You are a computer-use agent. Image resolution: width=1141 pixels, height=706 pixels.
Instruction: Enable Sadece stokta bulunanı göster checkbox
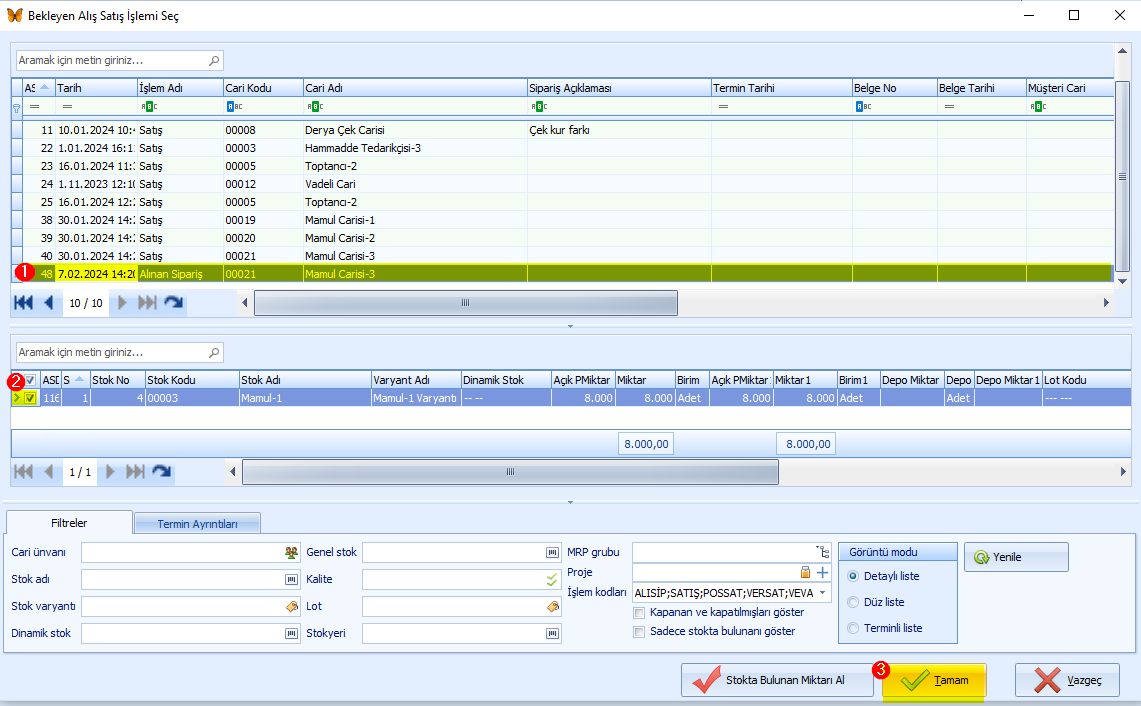pyautogui.click(x=639, y=632)
